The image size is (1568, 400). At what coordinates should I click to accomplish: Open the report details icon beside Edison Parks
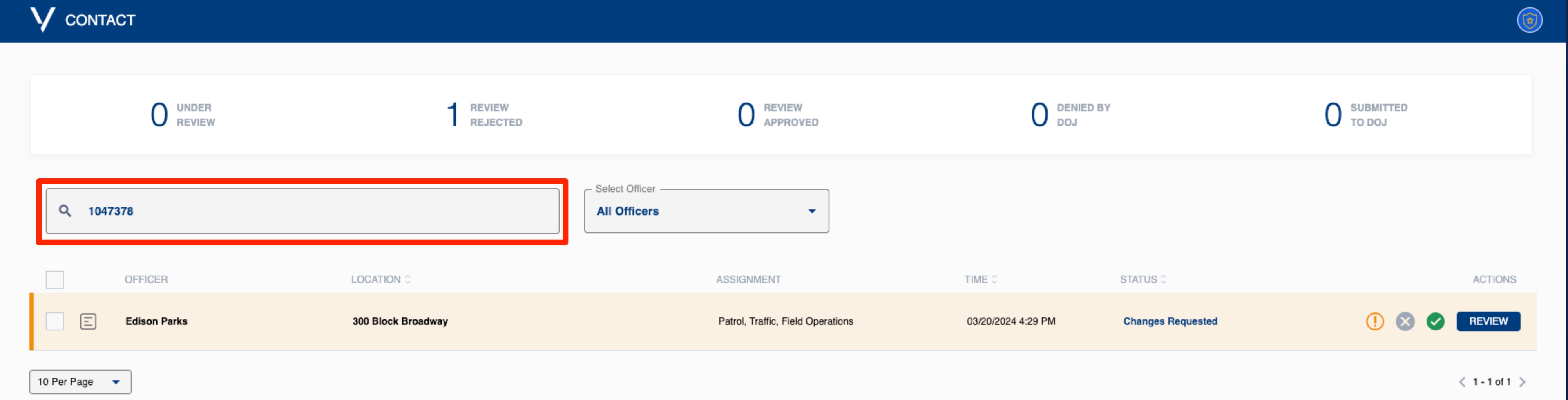tap(89, 321)
